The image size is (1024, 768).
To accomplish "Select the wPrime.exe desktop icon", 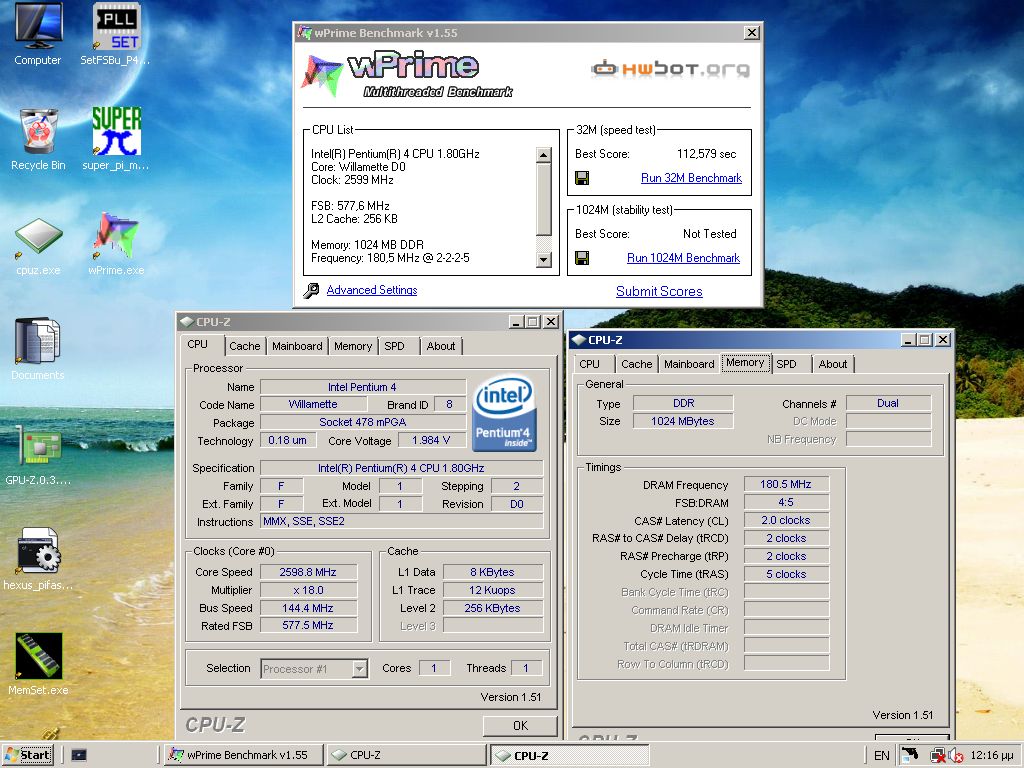I will point(116,244).
